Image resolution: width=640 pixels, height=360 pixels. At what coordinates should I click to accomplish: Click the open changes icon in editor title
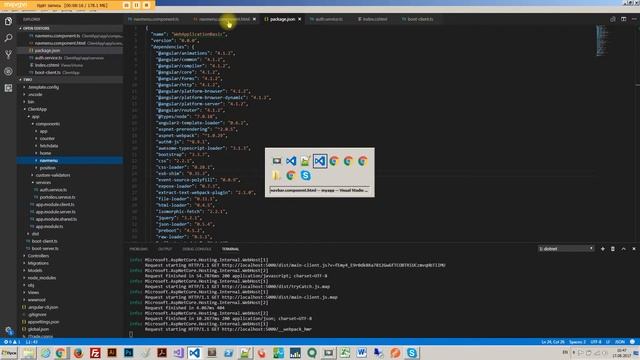pyautogui.click(x=613, y=19)
